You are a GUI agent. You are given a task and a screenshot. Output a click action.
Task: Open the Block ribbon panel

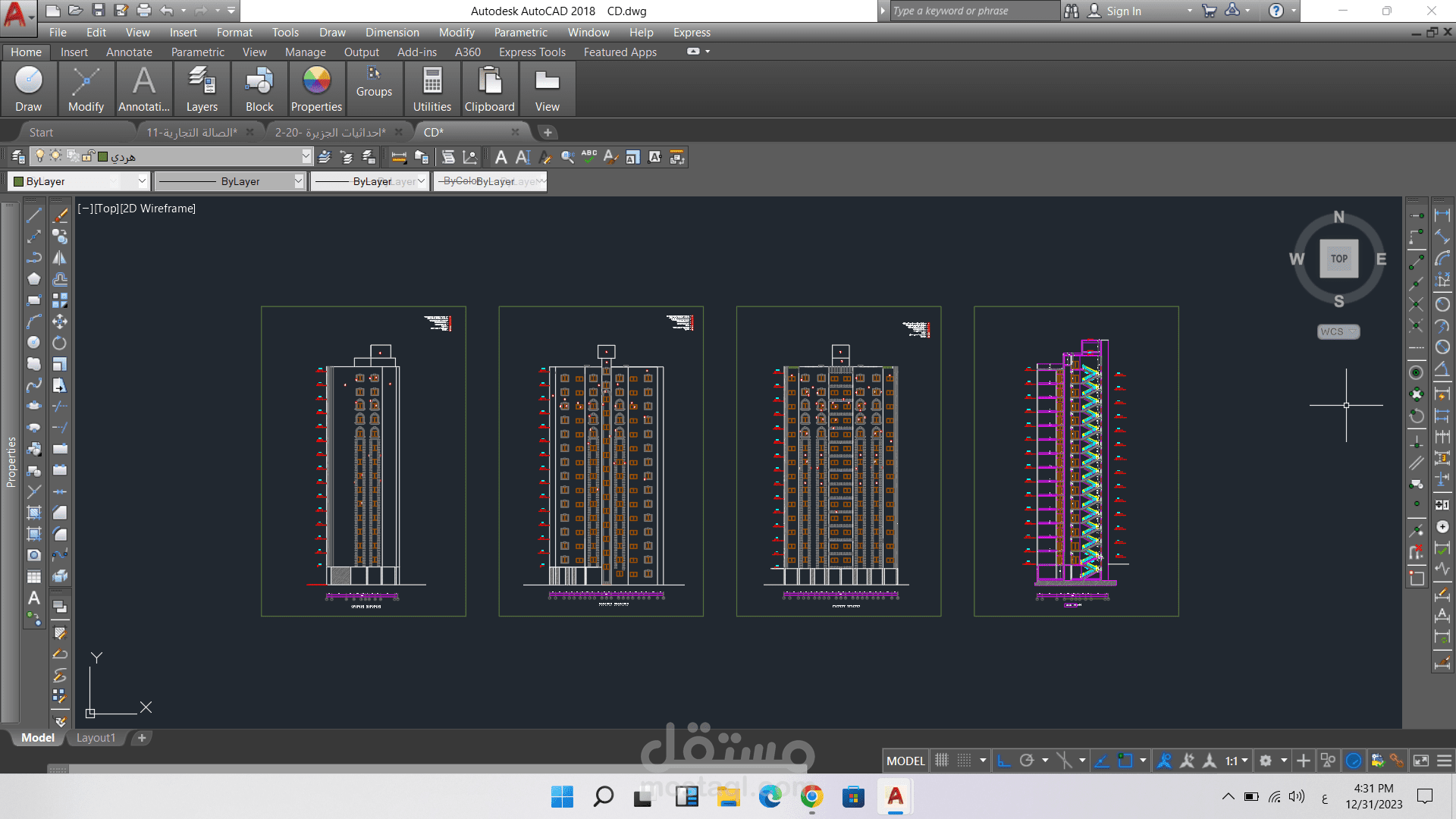point(259,89)
